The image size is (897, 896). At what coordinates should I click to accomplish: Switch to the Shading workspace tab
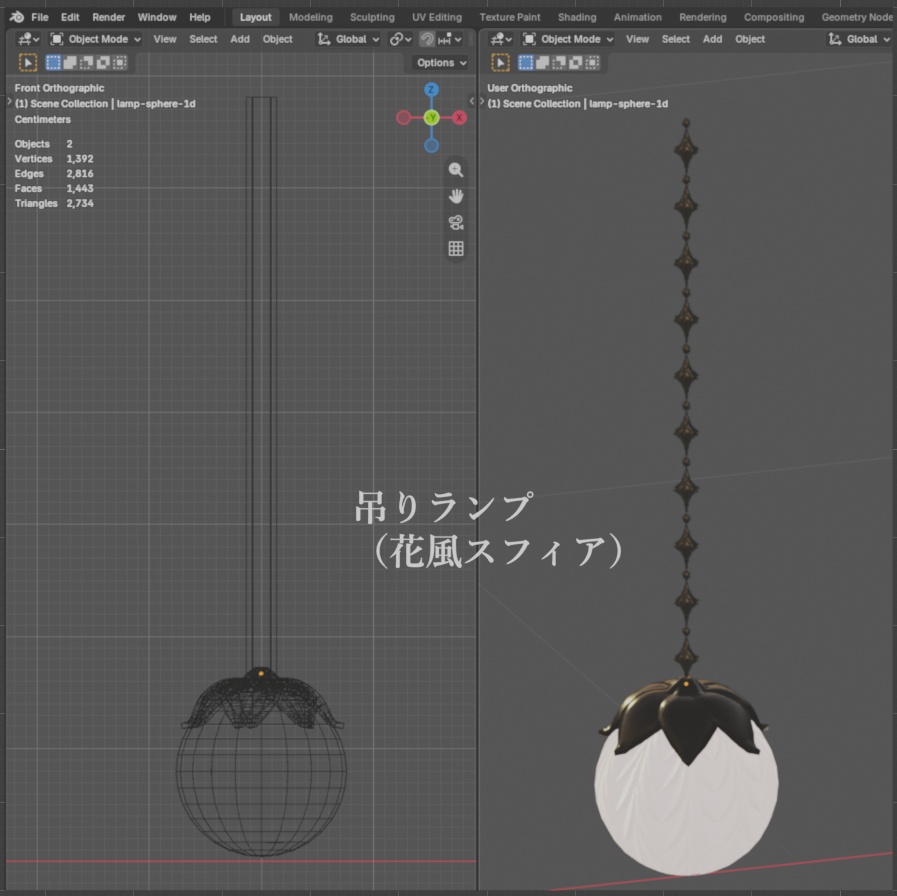coord(577,17)
